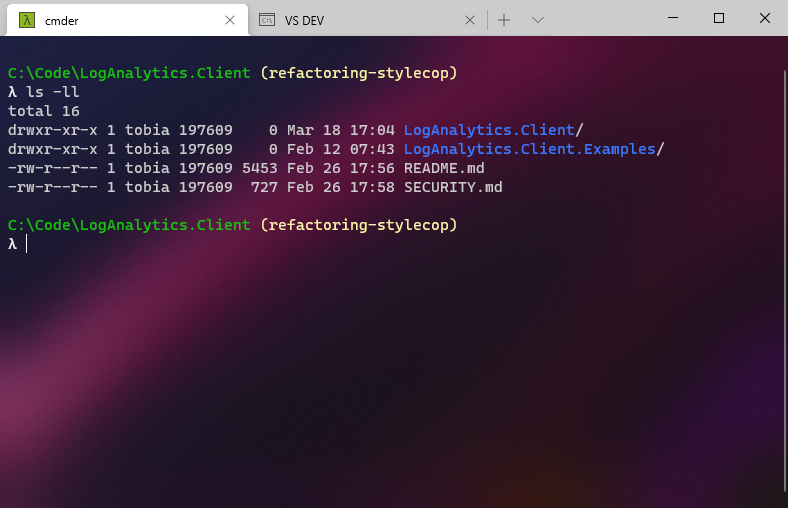Minimize the terminal window
Viewport: 788px width, 508px height.
click(x=672, y=18)
